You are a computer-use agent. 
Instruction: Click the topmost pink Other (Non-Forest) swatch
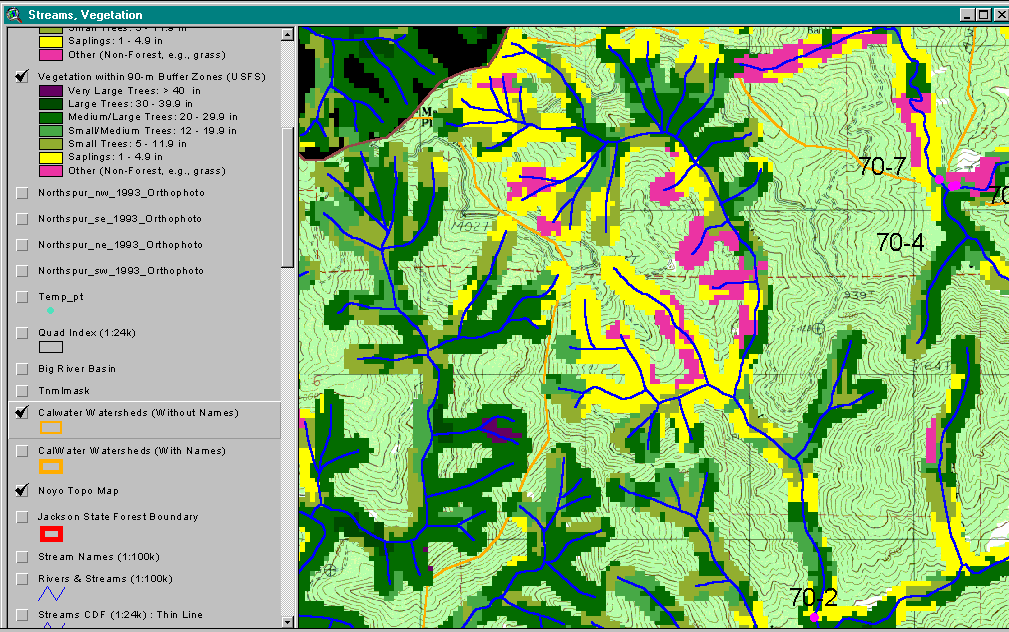51,55
